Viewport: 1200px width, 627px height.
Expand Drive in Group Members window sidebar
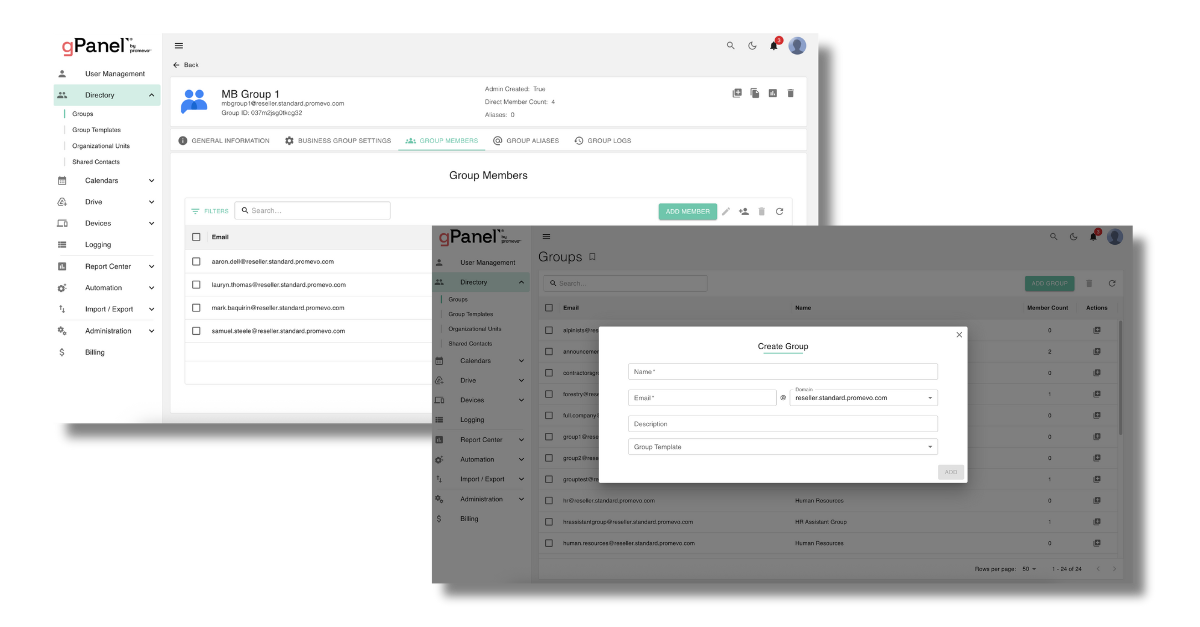click(x=151, y=202)
